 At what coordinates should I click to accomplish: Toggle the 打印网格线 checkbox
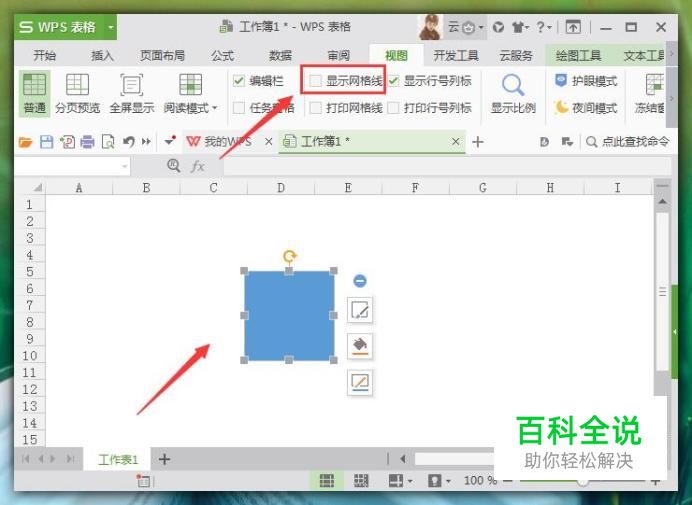[x=315, y=108]
